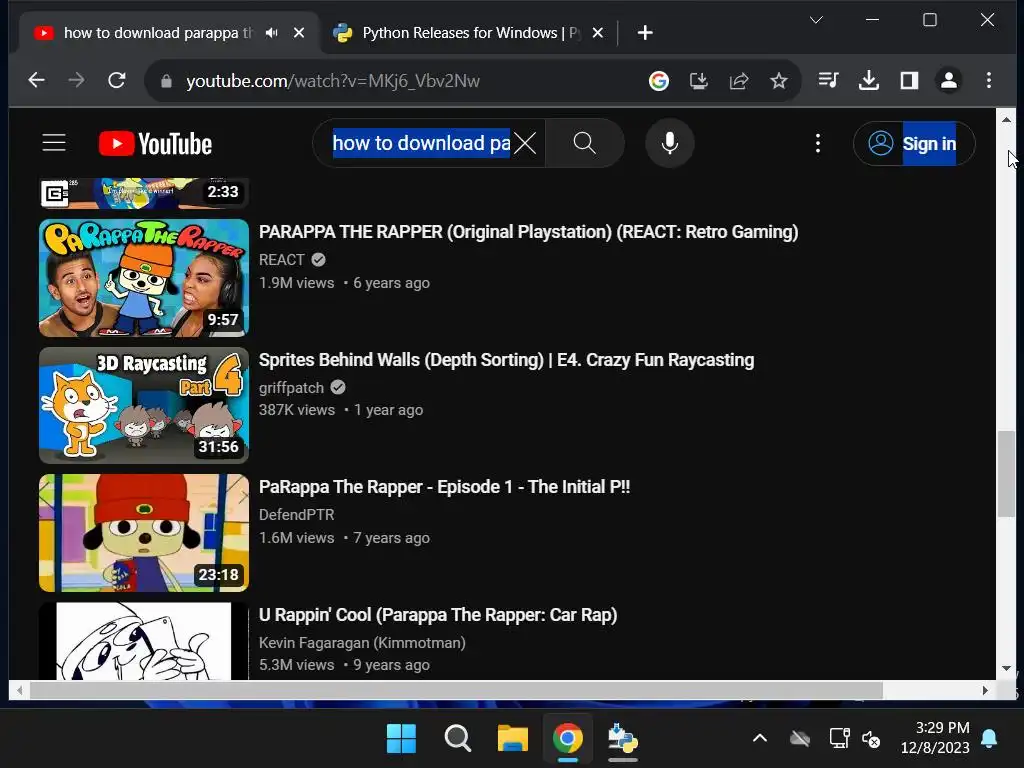The image size is (1024, 768).
Task: Expand the tab search chevron
Action: coord(816,20)
